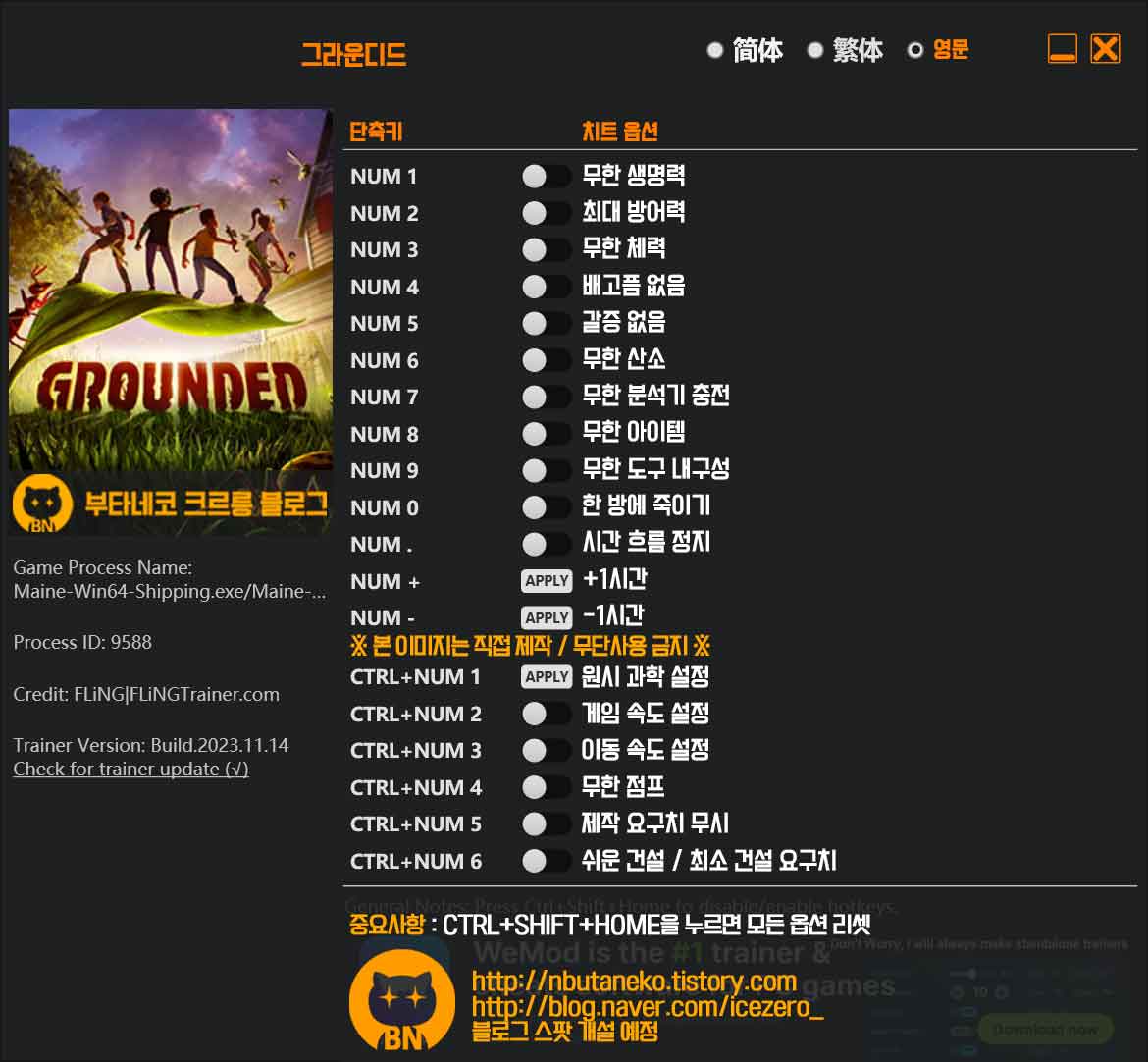Toggle 시간 흐름 정지 switch
The width and height of the screenshot is (1148, 1062).
(x=547, y=544)
